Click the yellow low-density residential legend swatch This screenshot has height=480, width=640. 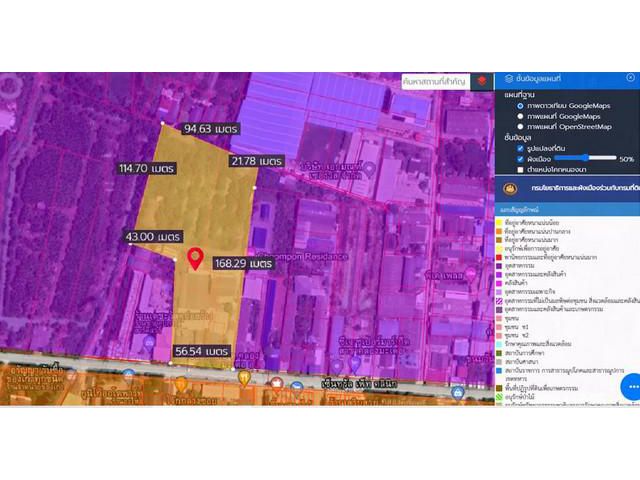coord(500,223)
